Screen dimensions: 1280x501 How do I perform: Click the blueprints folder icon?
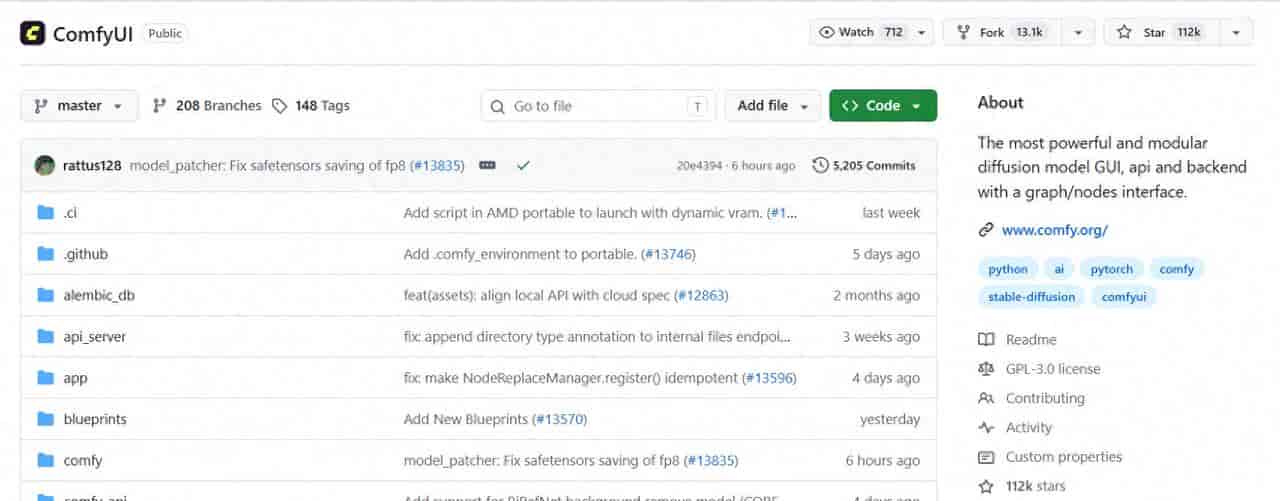[45, 419]
